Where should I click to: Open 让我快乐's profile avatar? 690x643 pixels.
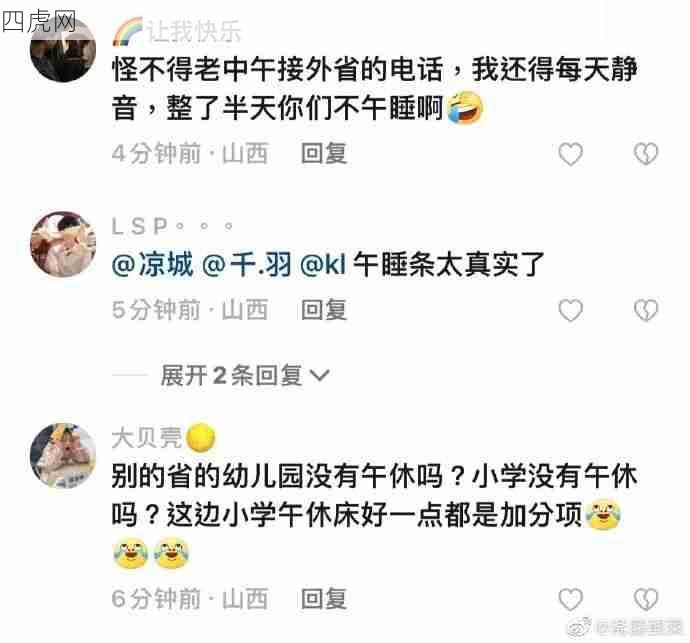[63, 49]
